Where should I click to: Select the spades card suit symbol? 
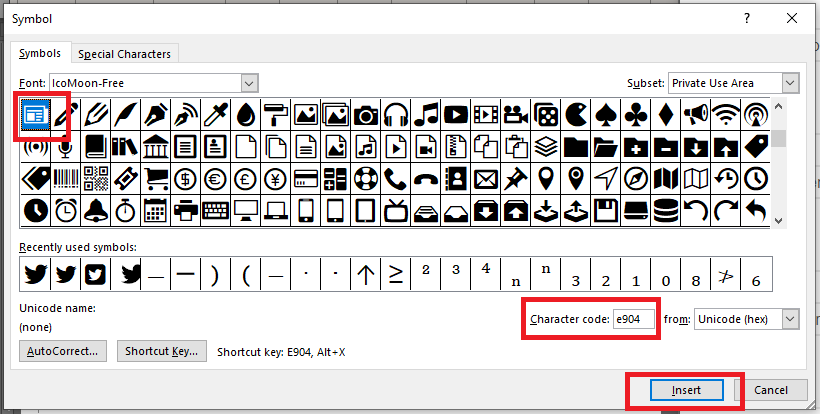[x=606, y=114]
